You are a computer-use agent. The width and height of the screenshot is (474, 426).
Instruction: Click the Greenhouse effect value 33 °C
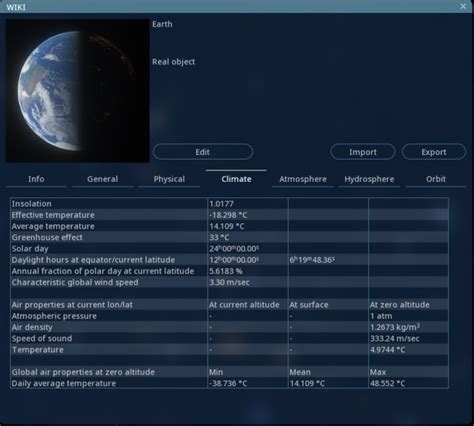tap(219, 237)
